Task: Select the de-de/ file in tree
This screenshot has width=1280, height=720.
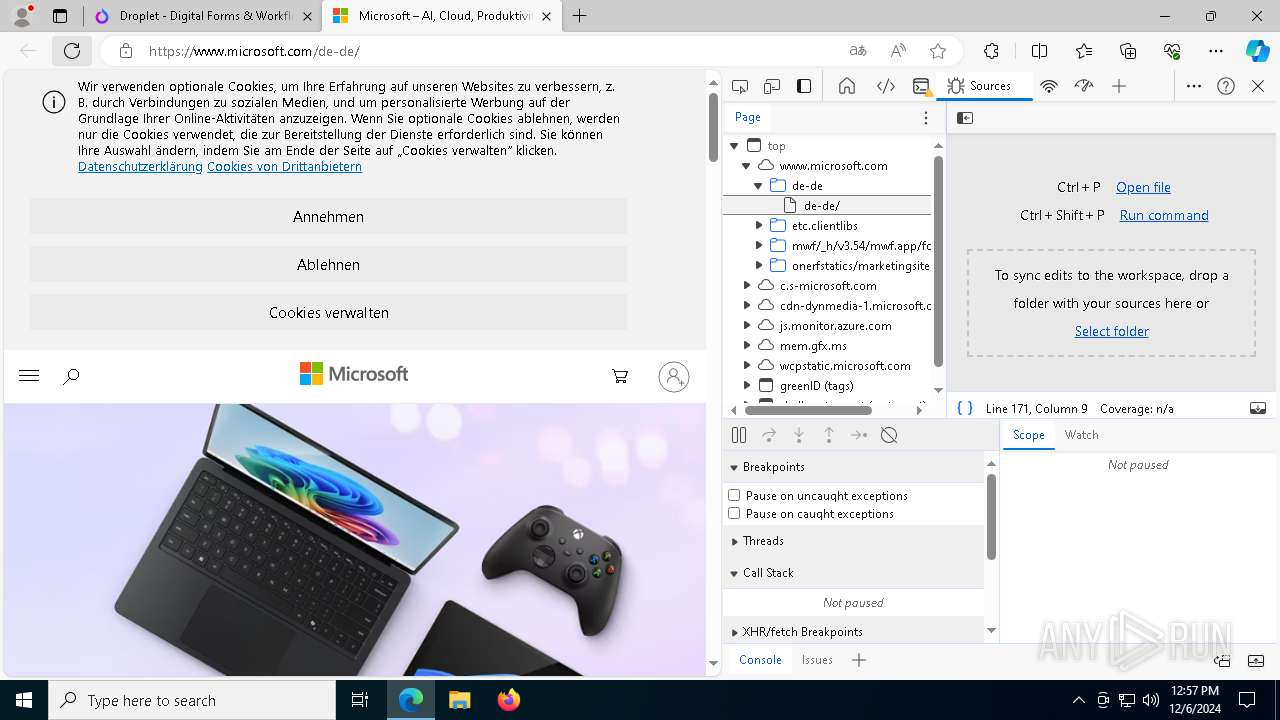Action: pos(827,206)
